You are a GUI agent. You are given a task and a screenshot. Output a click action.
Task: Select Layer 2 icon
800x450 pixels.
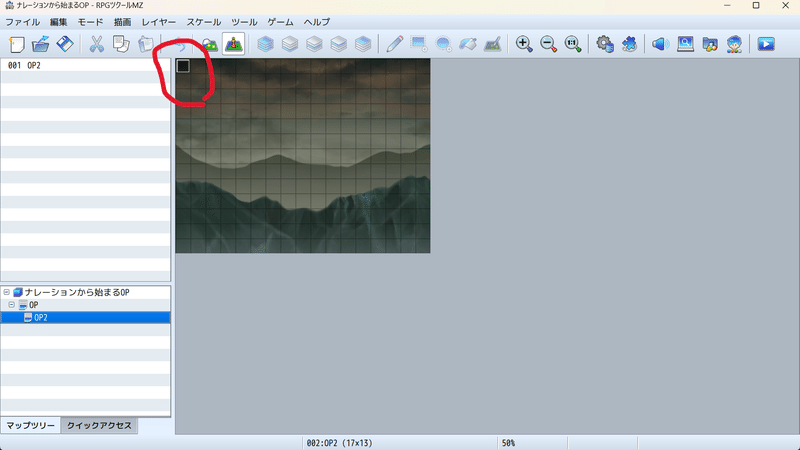[314, 44]
